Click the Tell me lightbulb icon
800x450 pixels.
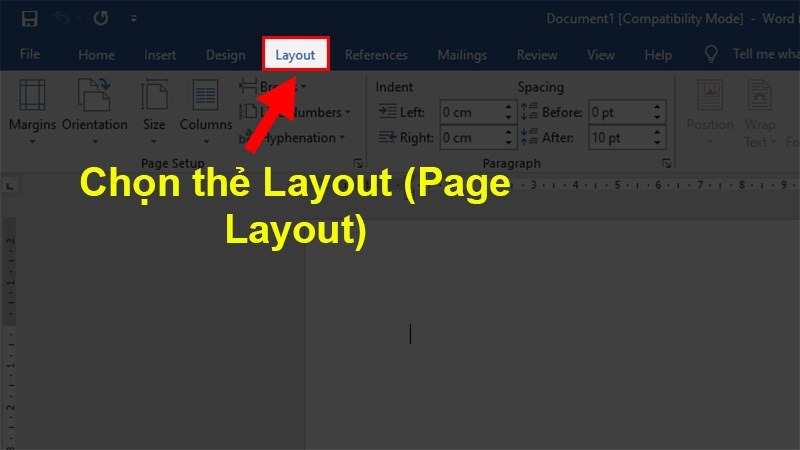(711, 54)
